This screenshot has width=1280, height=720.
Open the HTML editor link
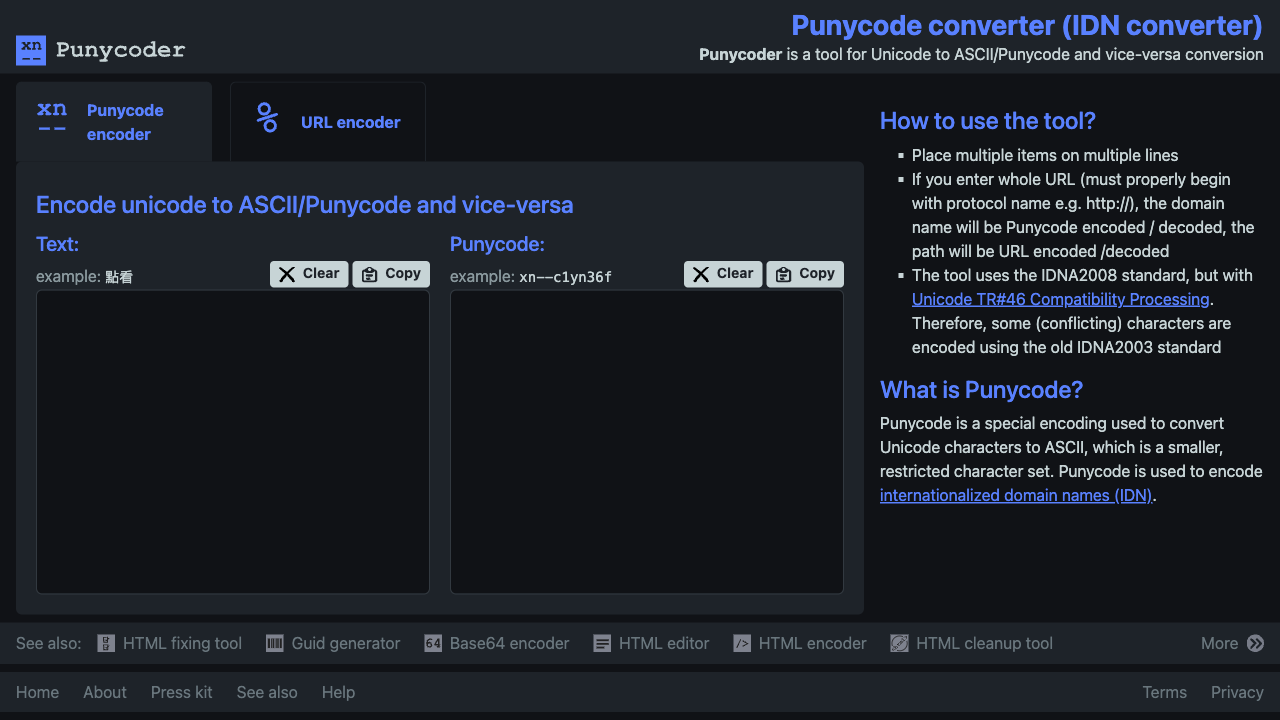point(651,644)
